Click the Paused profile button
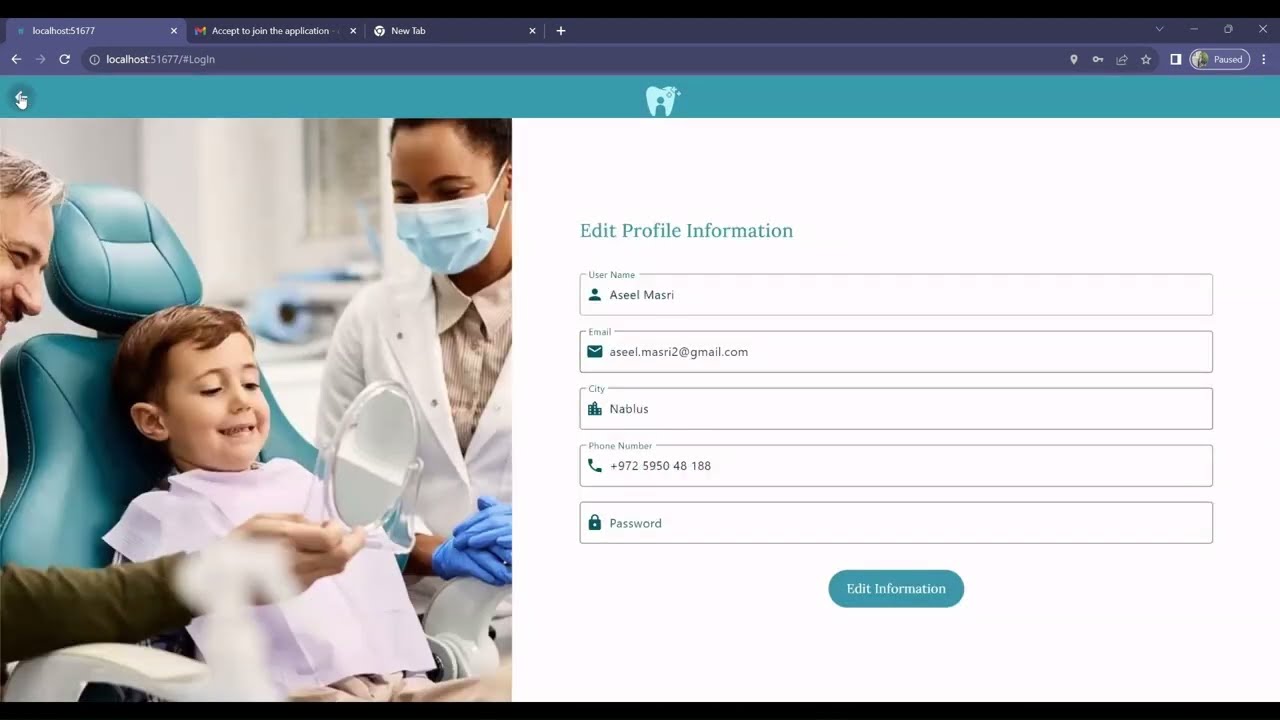The height and width of the screenshot is (720, 1280). point(1219,59)
